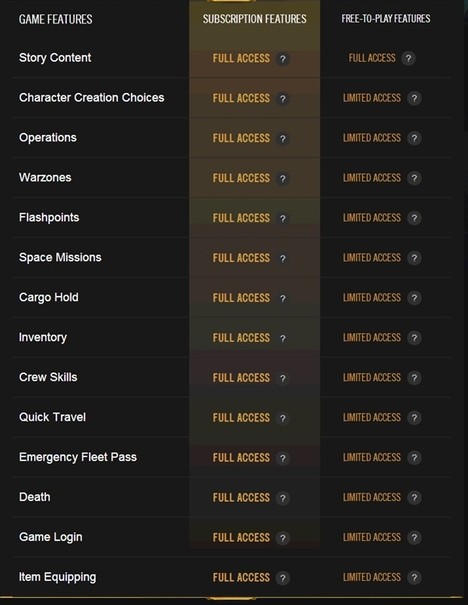This screenshot has width=468, height=605.
Task: Select the Free-to-Play Features column header
Action: coord(386,19)
